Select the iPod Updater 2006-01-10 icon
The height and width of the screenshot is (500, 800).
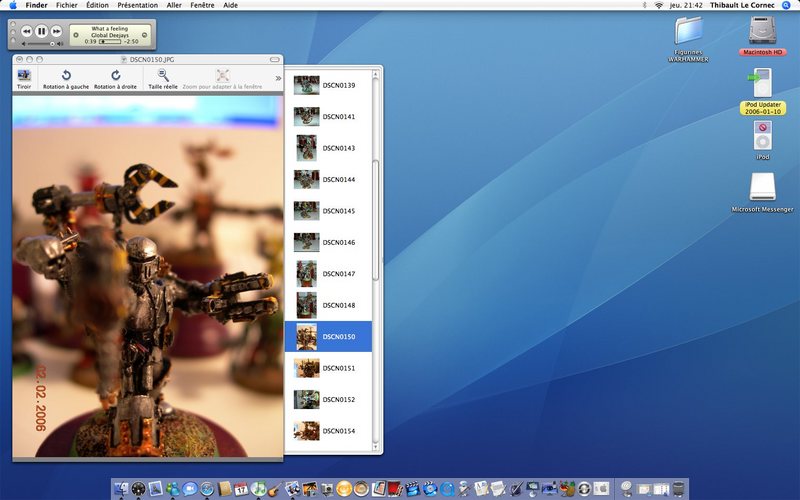tap(762, 83)
